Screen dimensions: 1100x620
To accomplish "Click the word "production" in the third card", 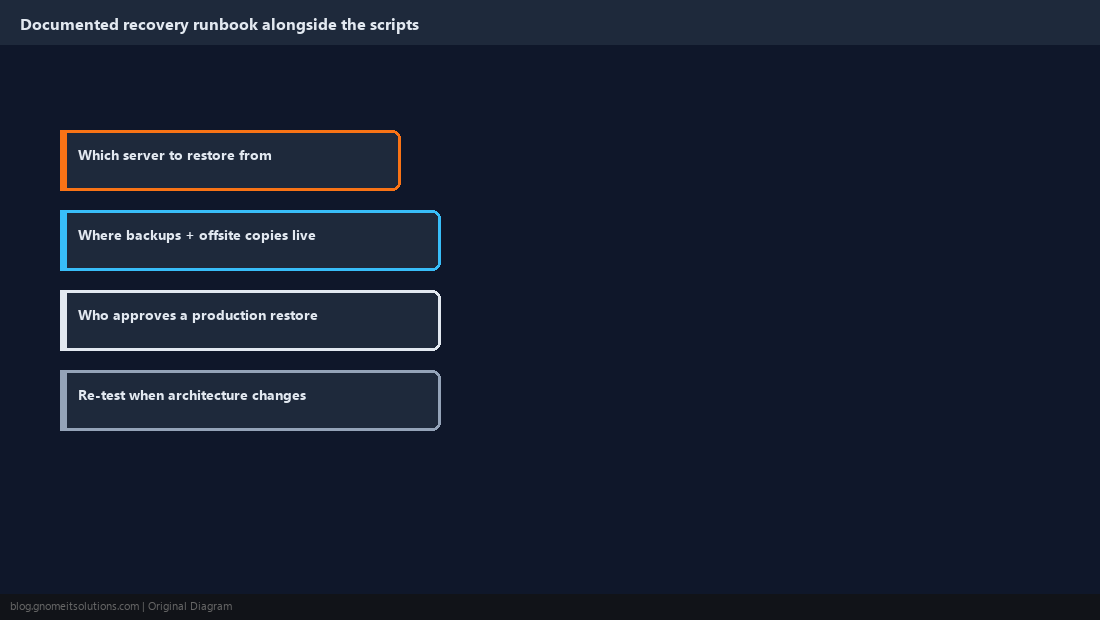I will tap(224, 316).
